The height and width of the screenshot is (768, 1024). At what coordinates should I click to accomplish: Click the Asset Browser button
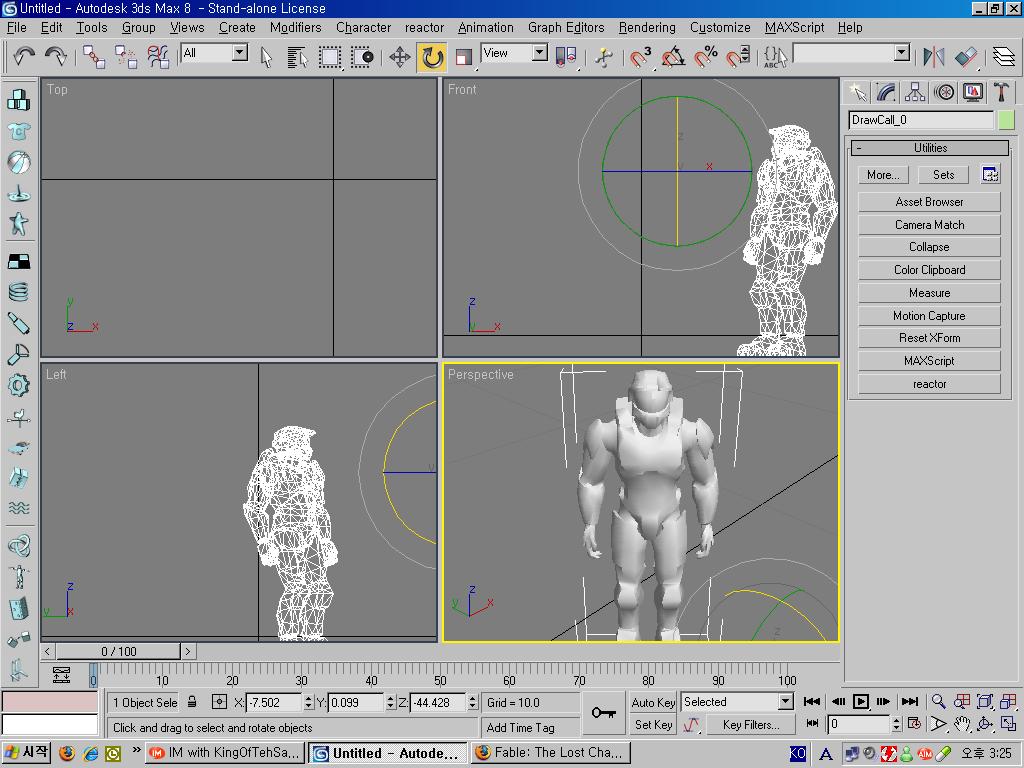(929, 202)
